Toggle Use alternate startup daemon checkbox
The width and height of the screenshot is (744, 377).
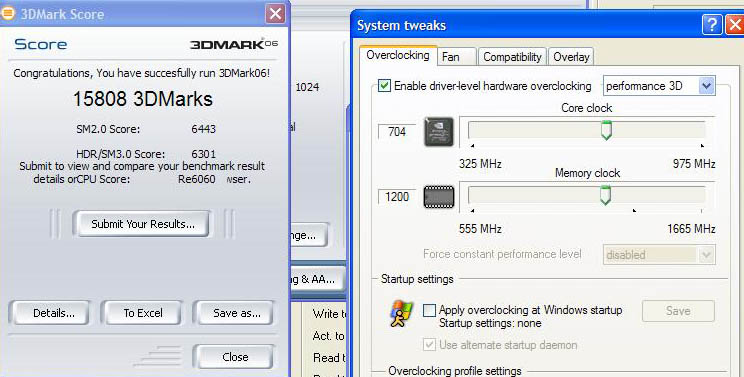click(429, 344)
